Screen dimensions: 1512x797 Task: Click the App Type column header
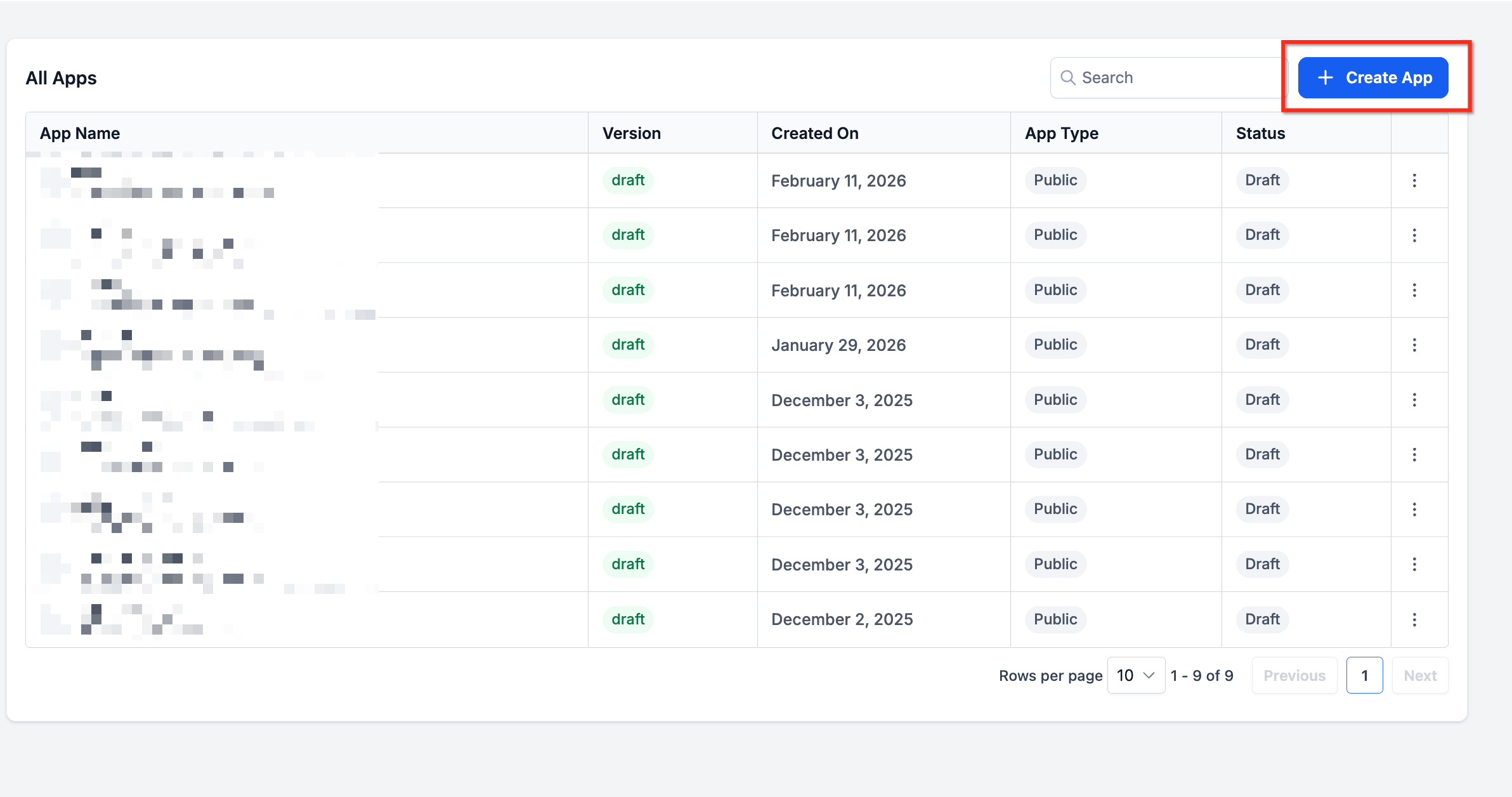click(x=1061, y=133)
